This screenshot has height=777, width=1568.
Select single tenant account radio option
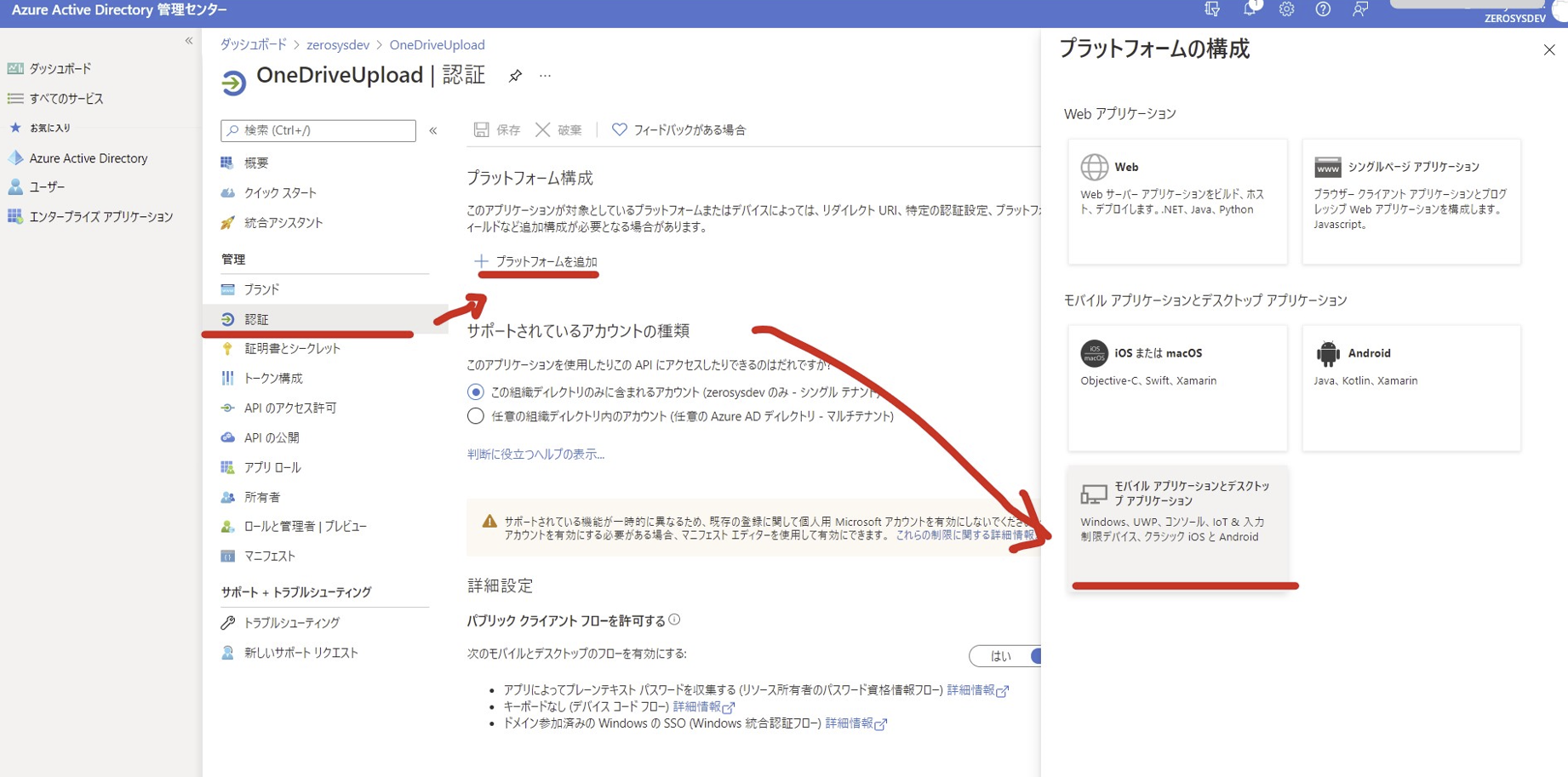476,391
